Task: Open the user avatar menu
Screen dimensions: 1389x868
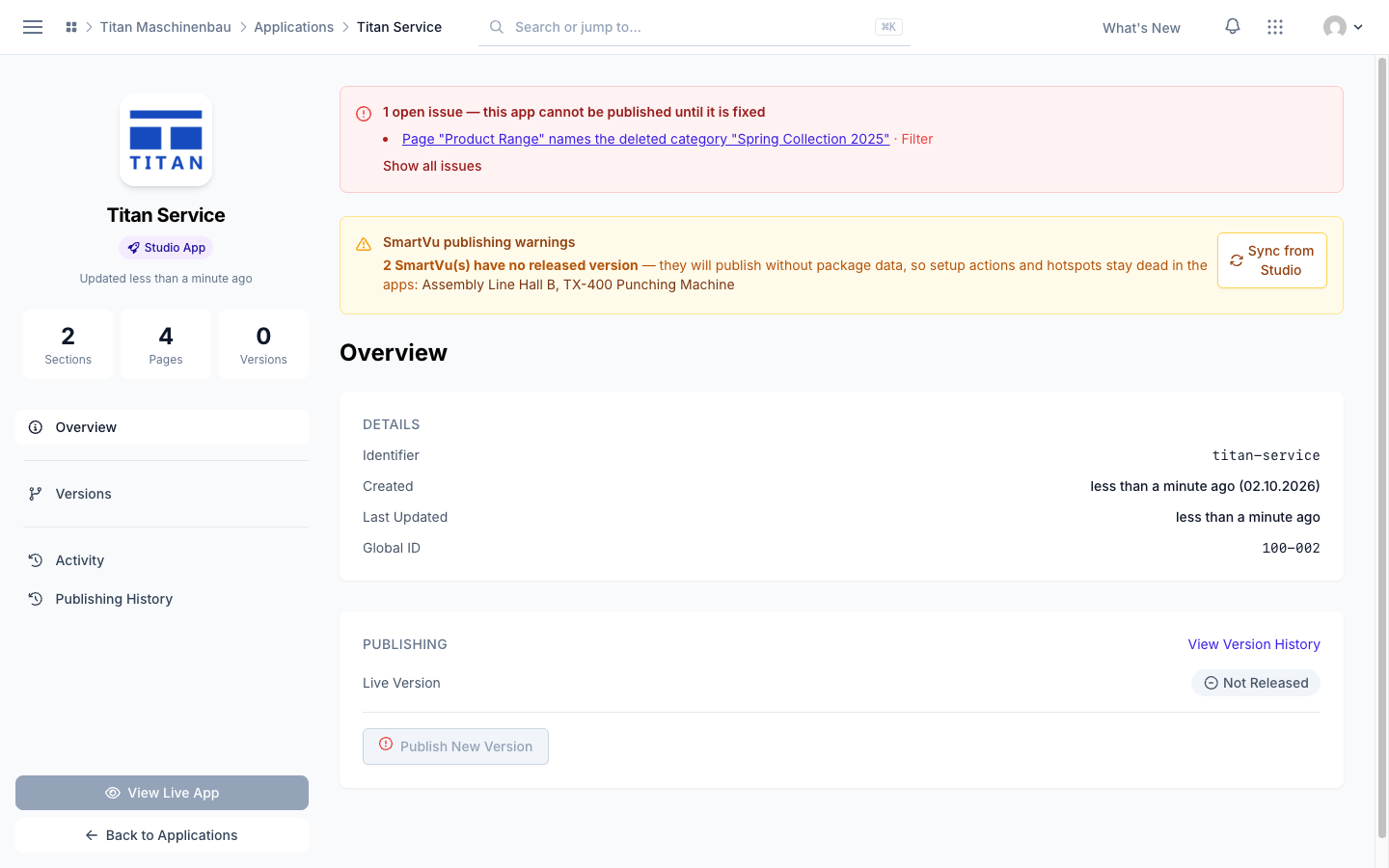Action: [x=1343, y=27]
